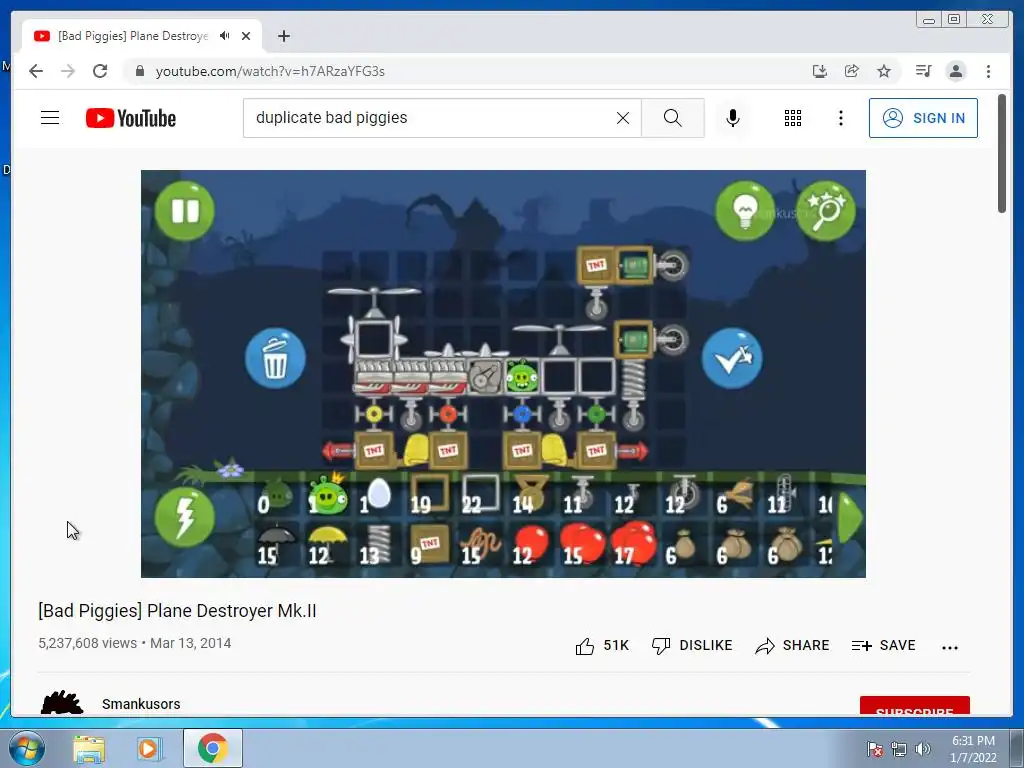
Task: Click the single red balloon part labeled 12
Action: point(530,545)
